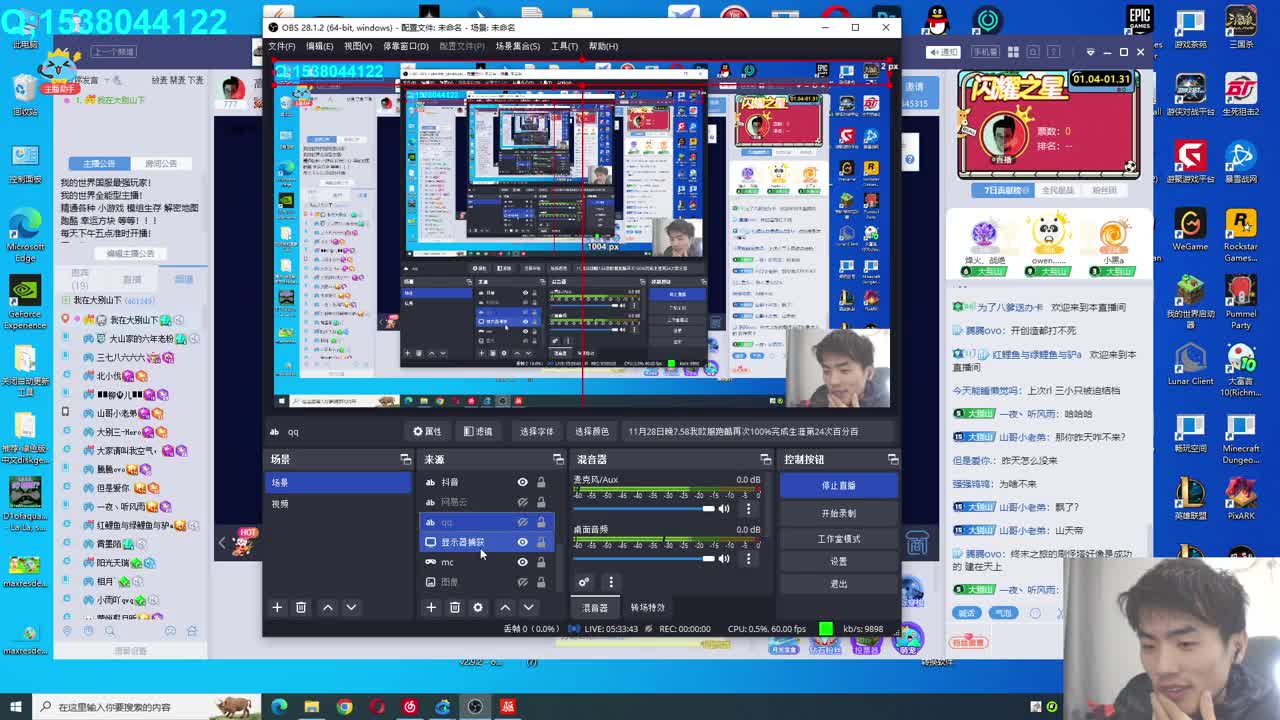The height and width of the screenshot is (720, 1280).
Task: Toggle visibility of the mc source
Action: pyautogui.click(x=522, y=562)
